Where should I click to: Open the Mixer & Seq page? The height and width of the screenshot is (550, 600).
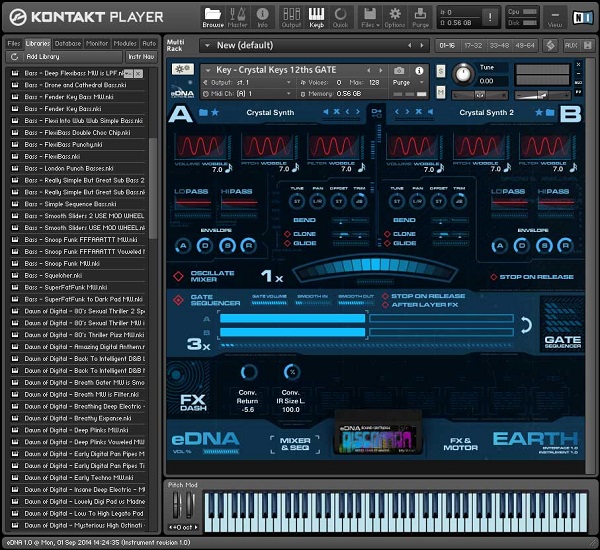coord(295,444)
